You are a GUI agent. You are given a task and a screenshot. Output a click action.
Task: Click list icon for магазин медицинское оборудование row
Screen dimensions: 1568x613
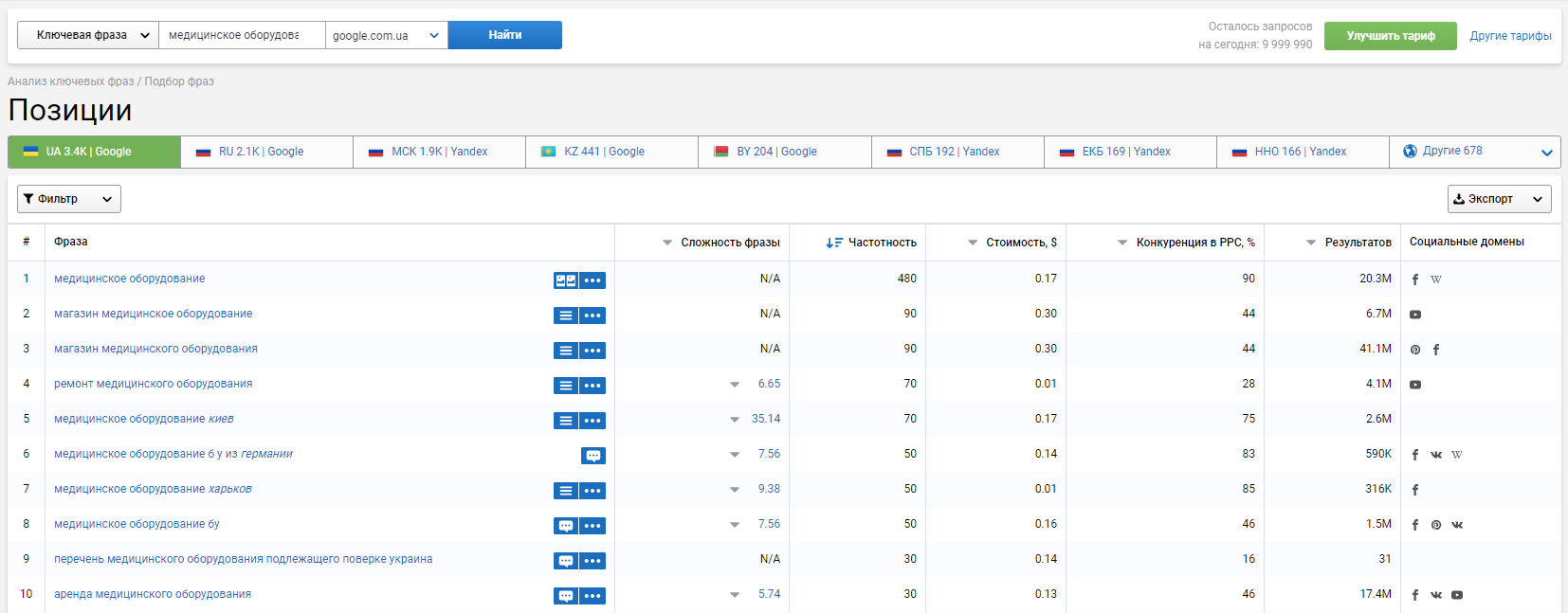[566, 316]
